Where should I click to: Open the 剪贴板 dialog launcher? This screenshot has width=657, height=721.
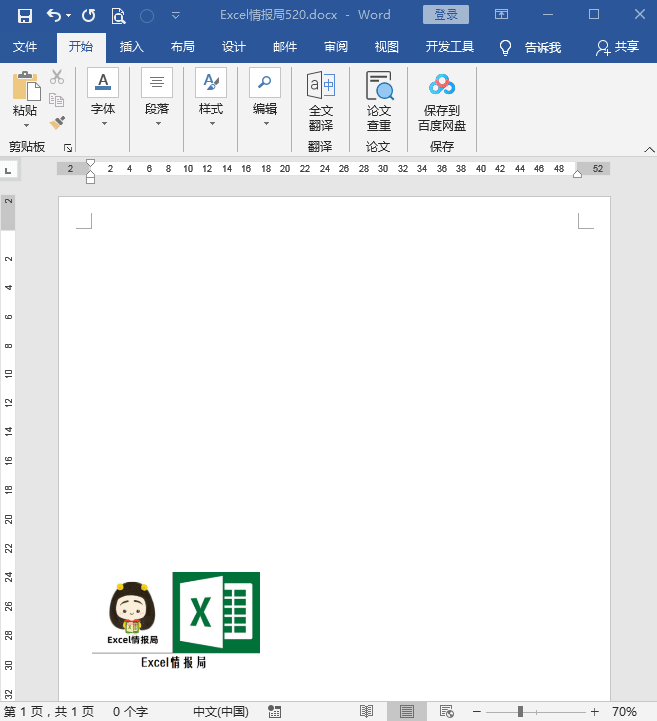68,148
